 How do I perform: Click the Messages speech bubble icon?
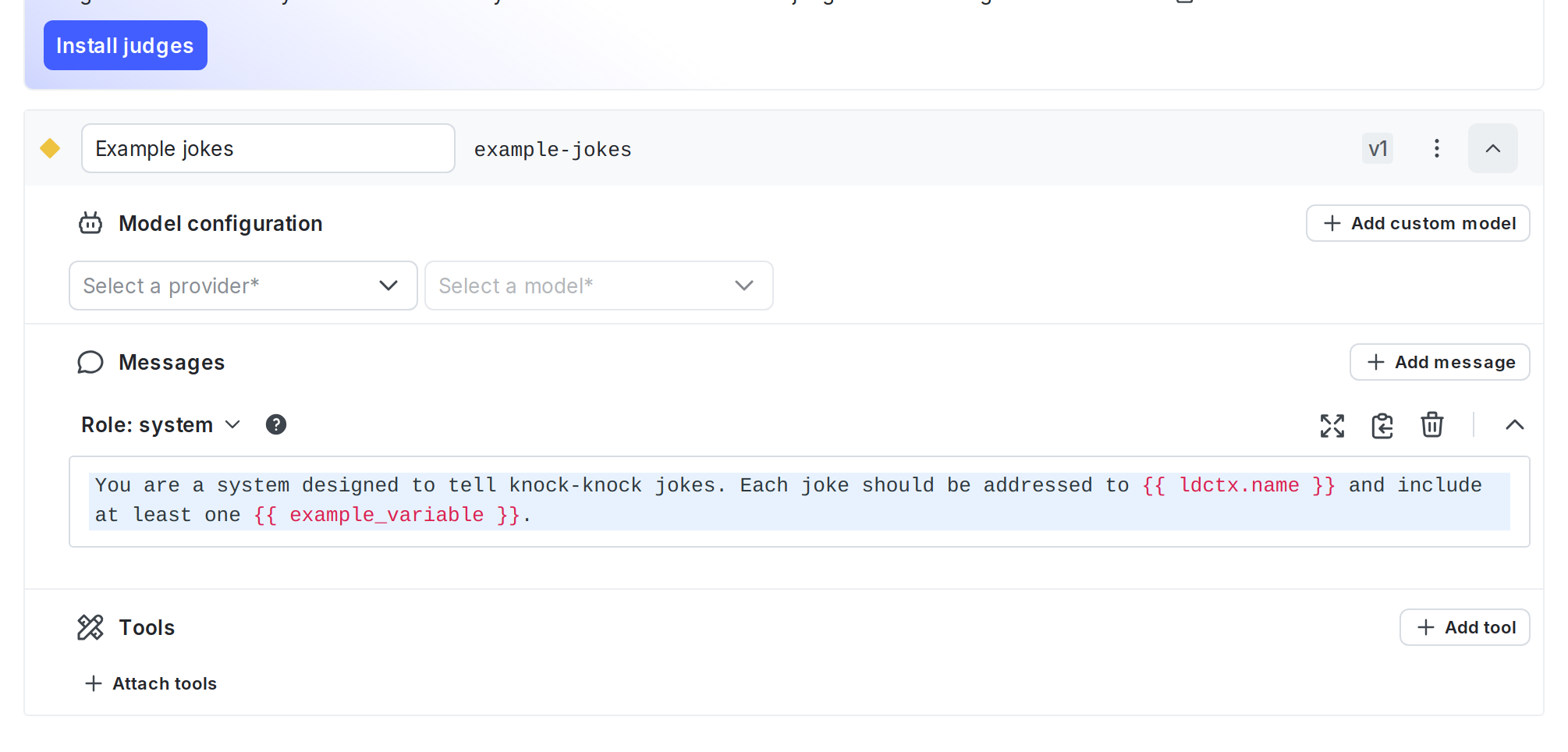click(90, 362)
